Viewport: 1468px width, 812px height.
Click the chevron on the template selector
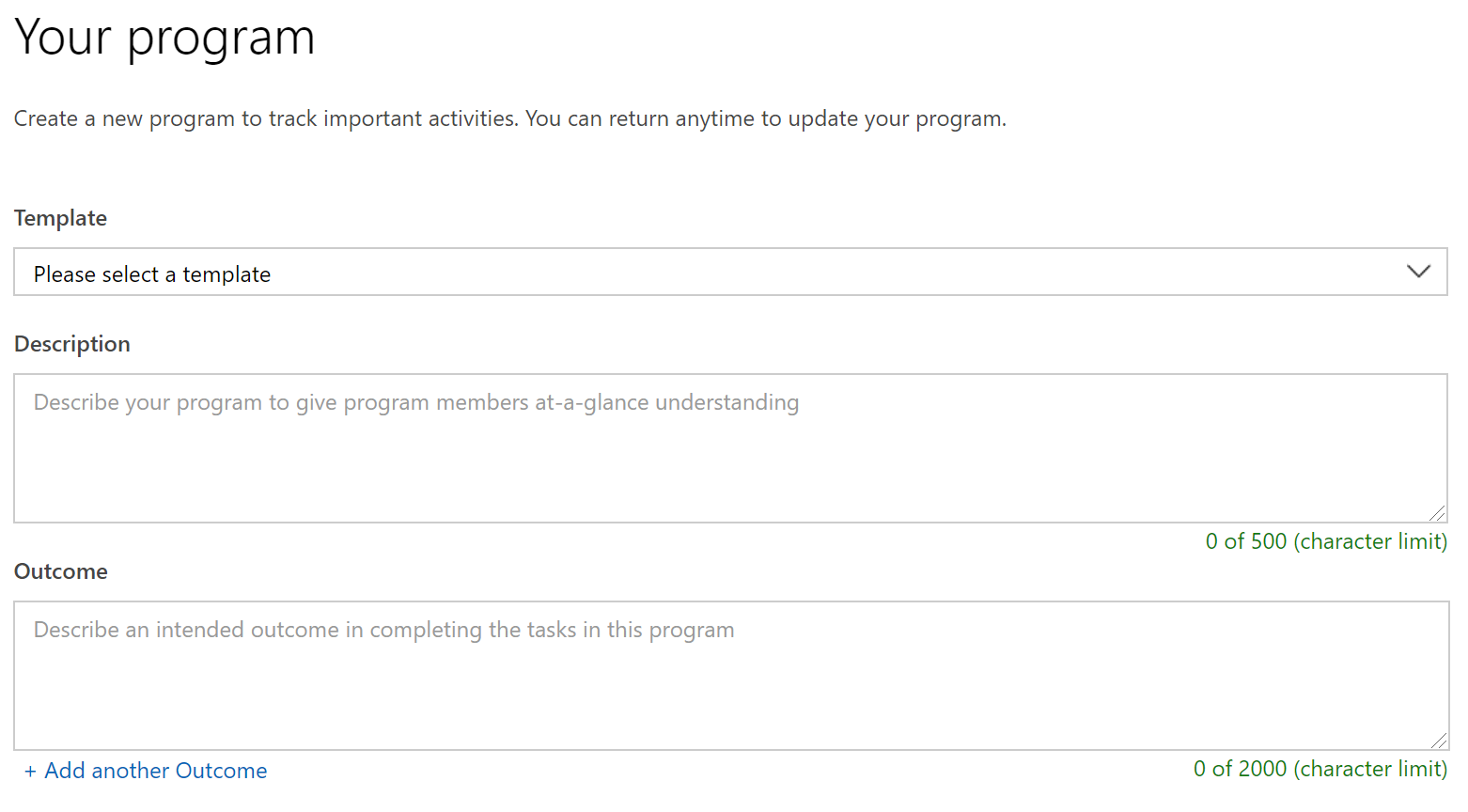[1418, 273]
